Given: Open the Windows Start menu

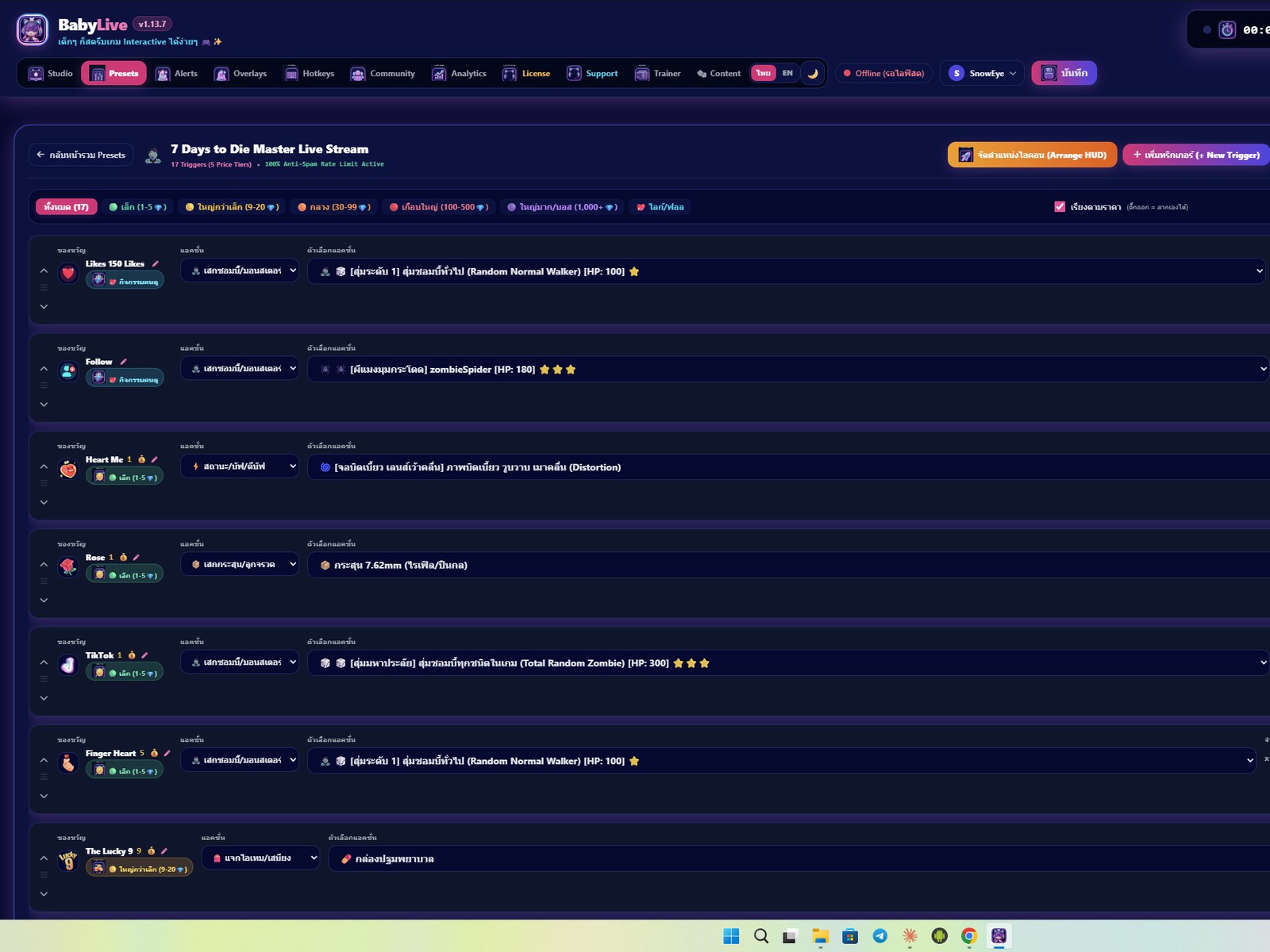Looking at the screenshot, I should tap(731, 936).
